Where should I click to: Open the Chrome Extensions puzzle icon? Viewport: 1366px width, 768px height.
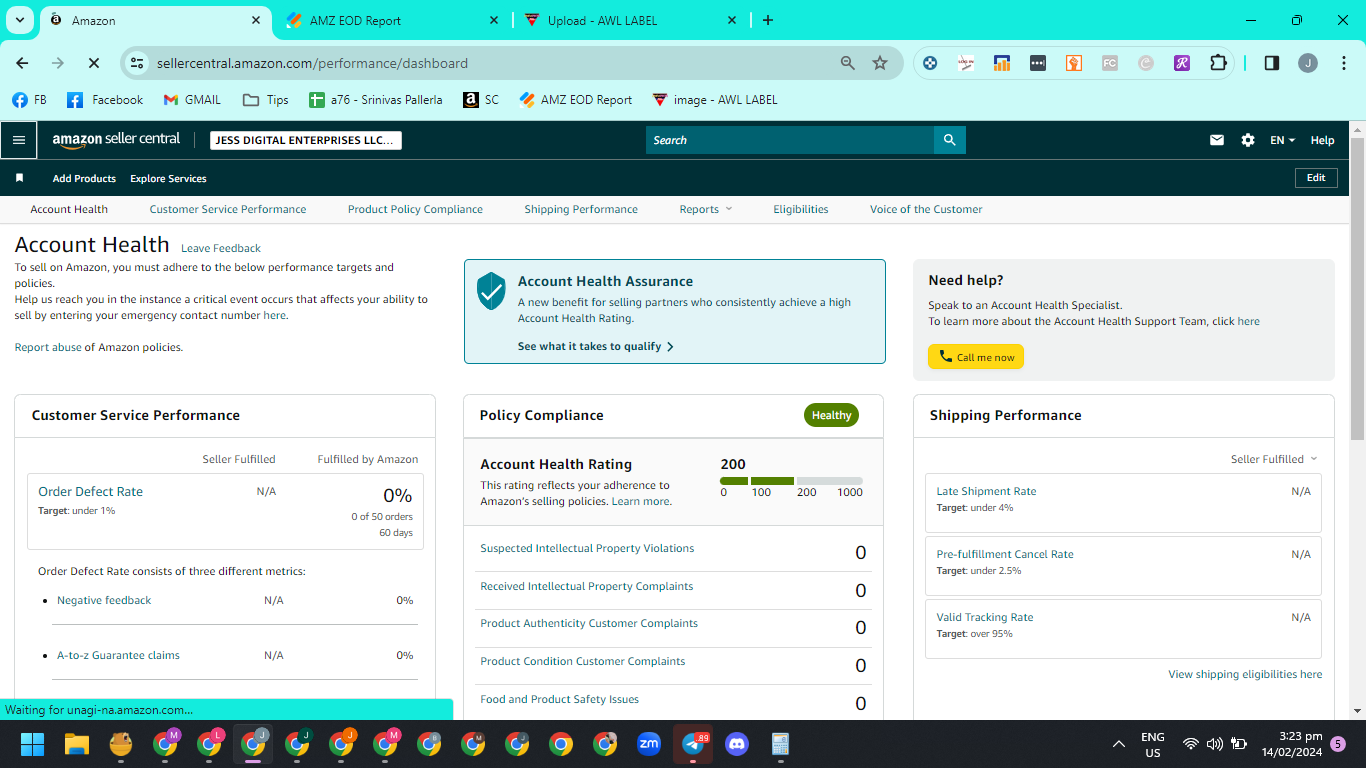pyautogui.click(x=1218, y=63)
